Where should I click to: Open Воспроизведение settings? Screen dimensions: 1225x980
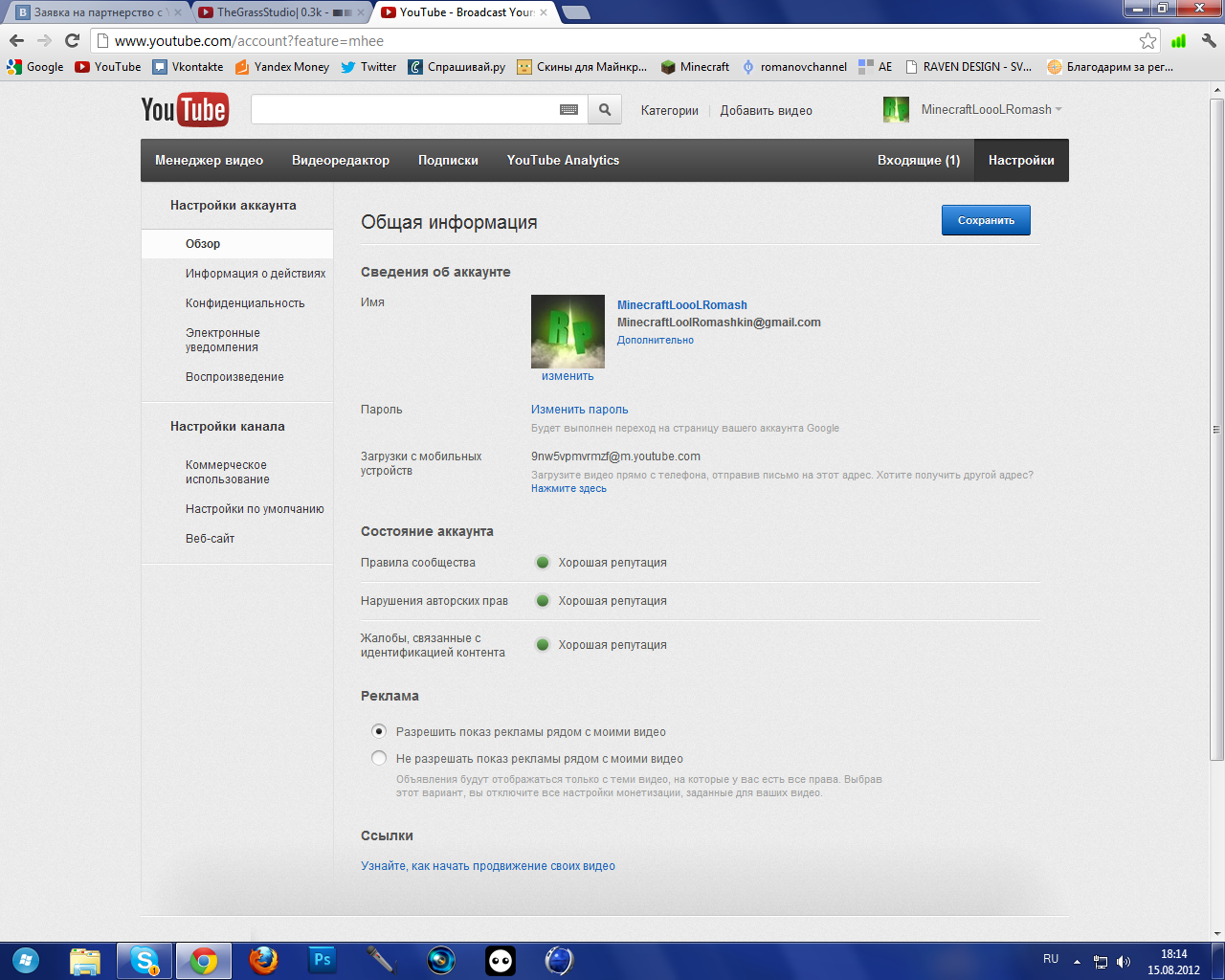234,377
